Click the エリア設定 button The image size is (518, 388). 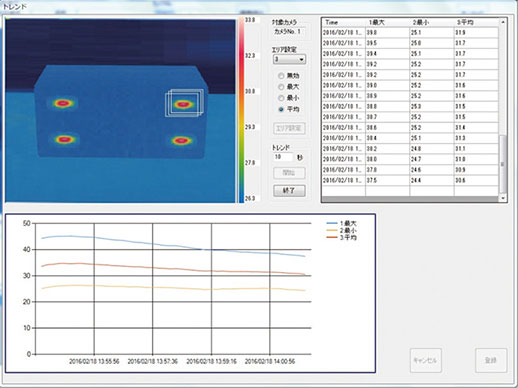click(289, 128)
